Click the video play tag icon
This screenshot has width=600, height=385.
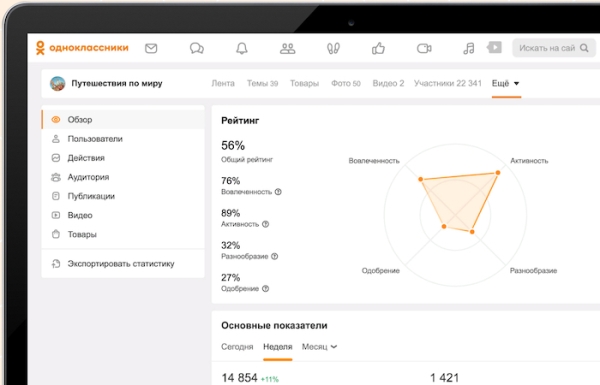[x=494, y=47]
